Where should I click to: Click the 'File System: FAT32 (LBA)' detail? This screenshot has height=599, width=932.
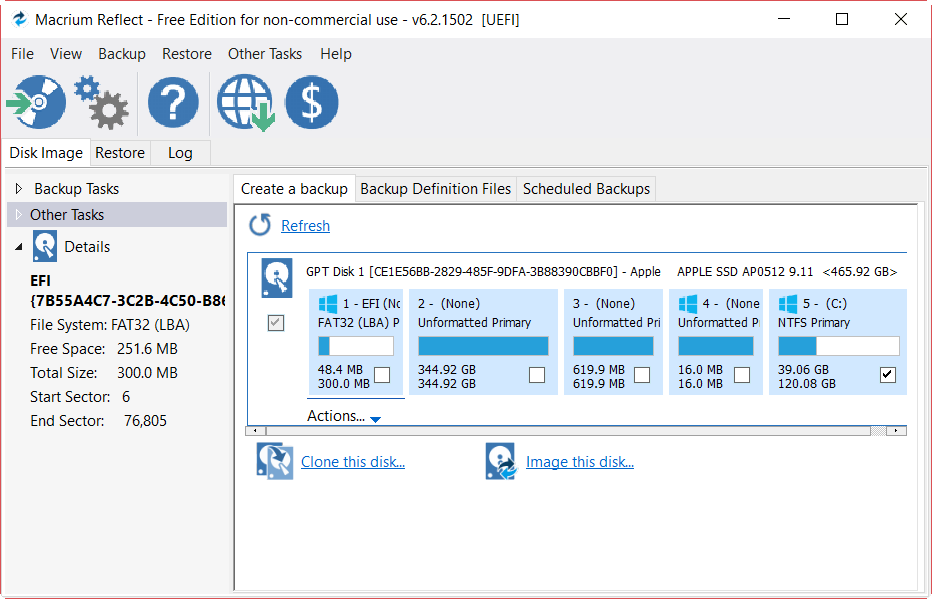click(x=110, y=325)
